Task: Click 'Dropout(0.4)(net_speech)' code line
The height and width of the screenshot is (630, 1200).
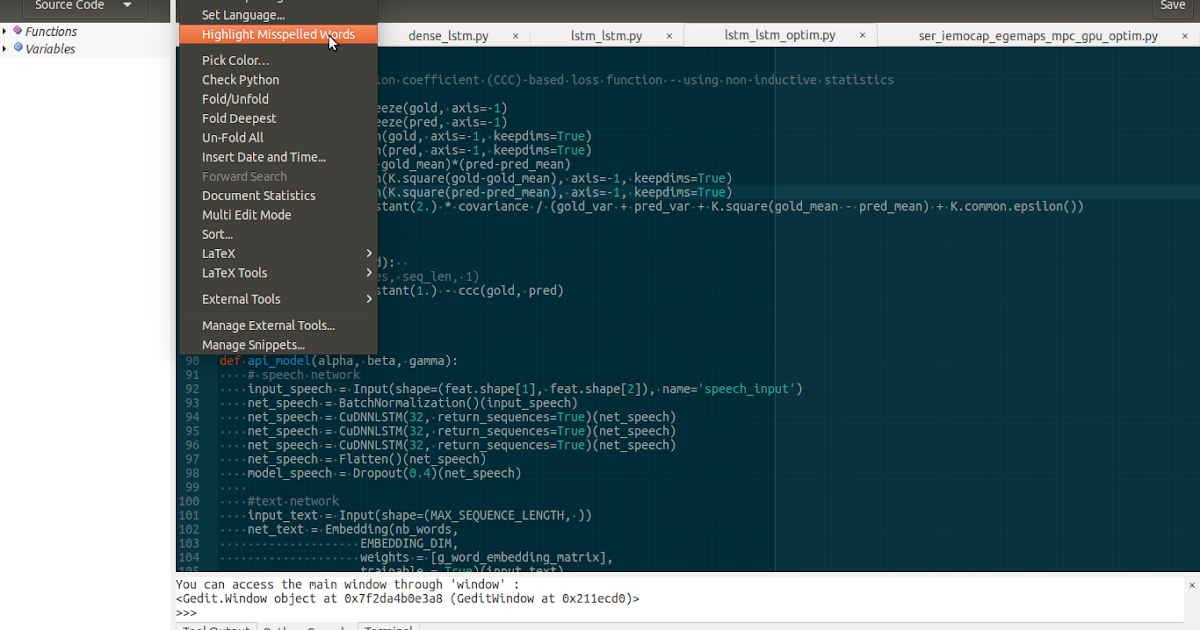Action: (x=385, y=473)
